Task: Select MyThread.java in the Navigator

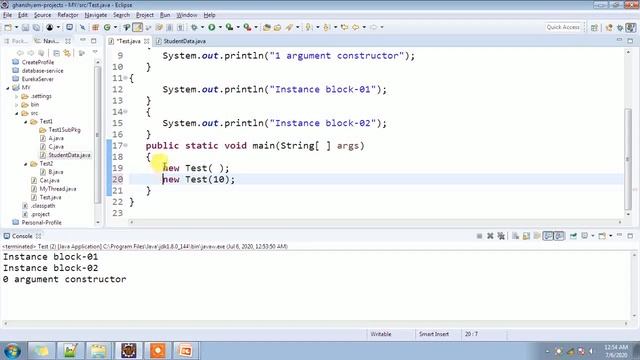Action: [58, 189]
